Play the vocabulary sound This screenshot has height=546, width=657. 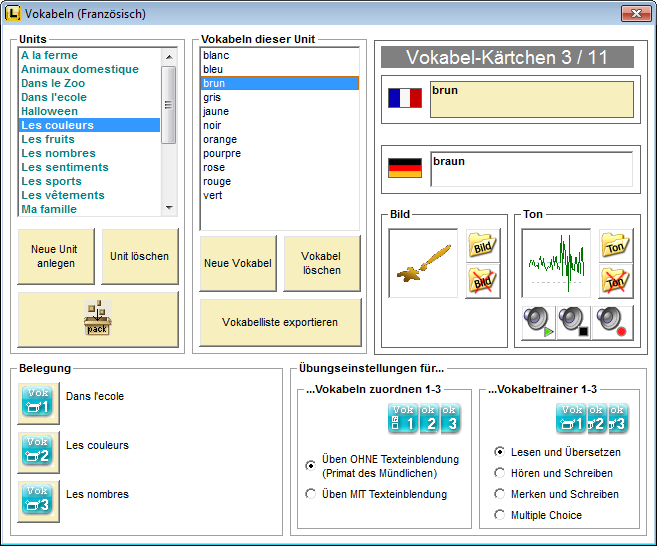[539, 322]
